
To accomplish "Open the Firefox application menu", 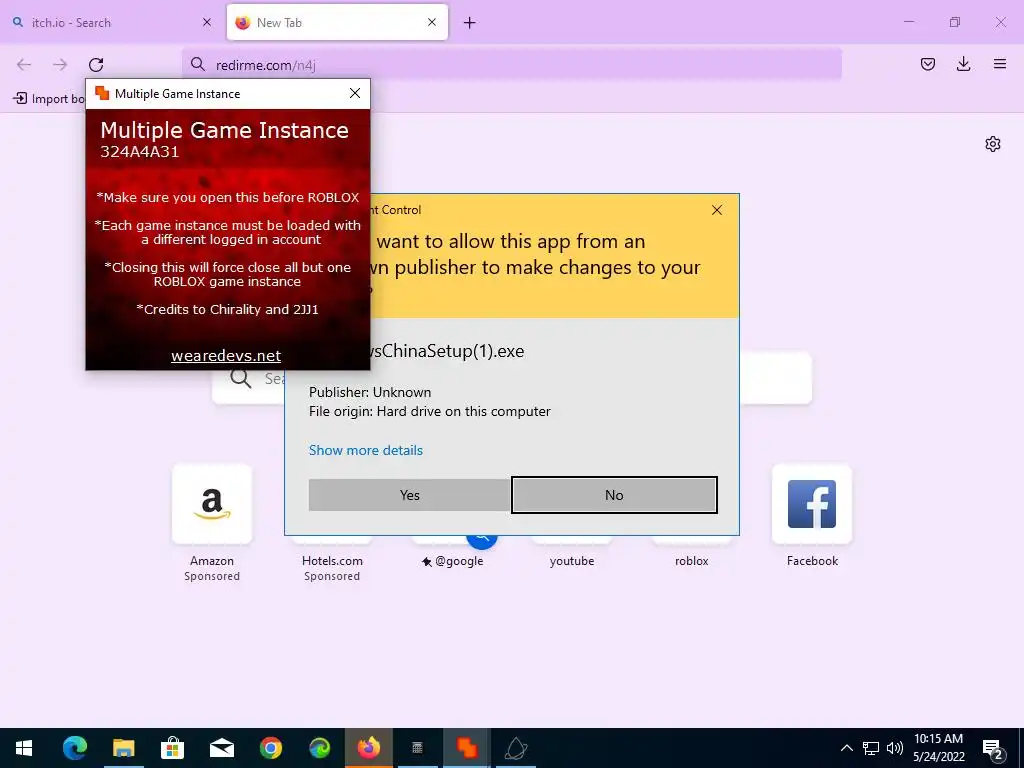I will pos(1000,64).
